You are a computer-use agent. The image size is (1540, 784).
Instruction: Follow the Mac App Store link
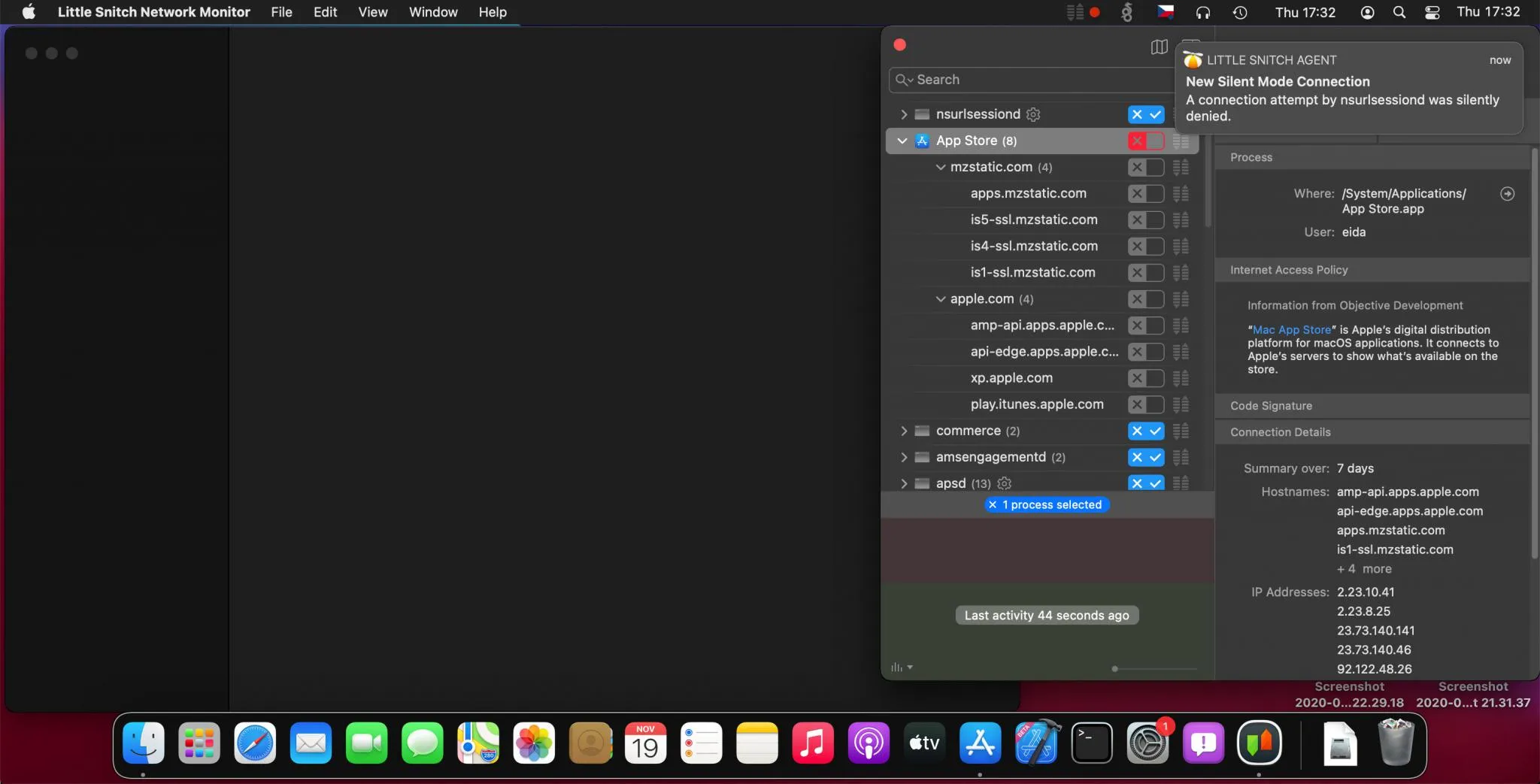pyautogui.click(x=1292, y=330)
